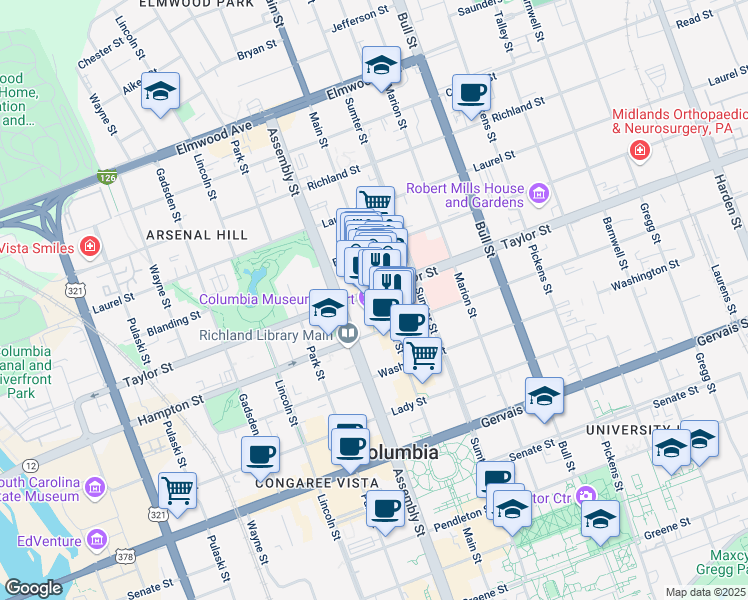Click the Lady St street label
Image resolution: width=748 pixels, height=600 pixels.
point(409,406)
